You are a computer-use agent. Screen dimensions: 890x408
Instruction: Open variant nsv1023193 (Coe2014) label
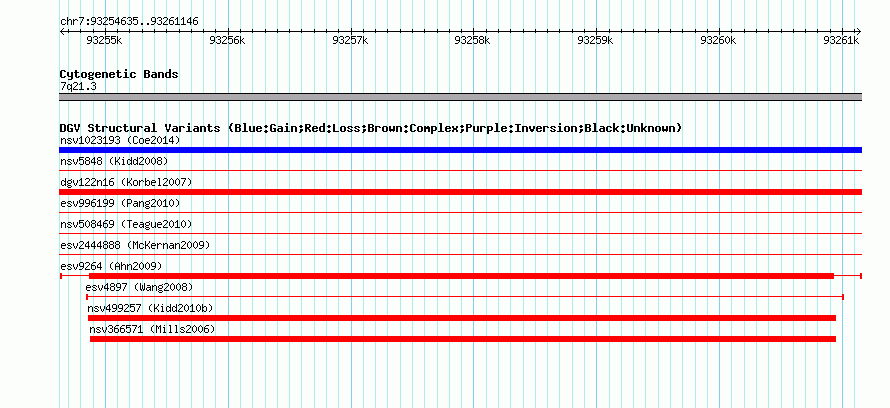pos(120,140)
